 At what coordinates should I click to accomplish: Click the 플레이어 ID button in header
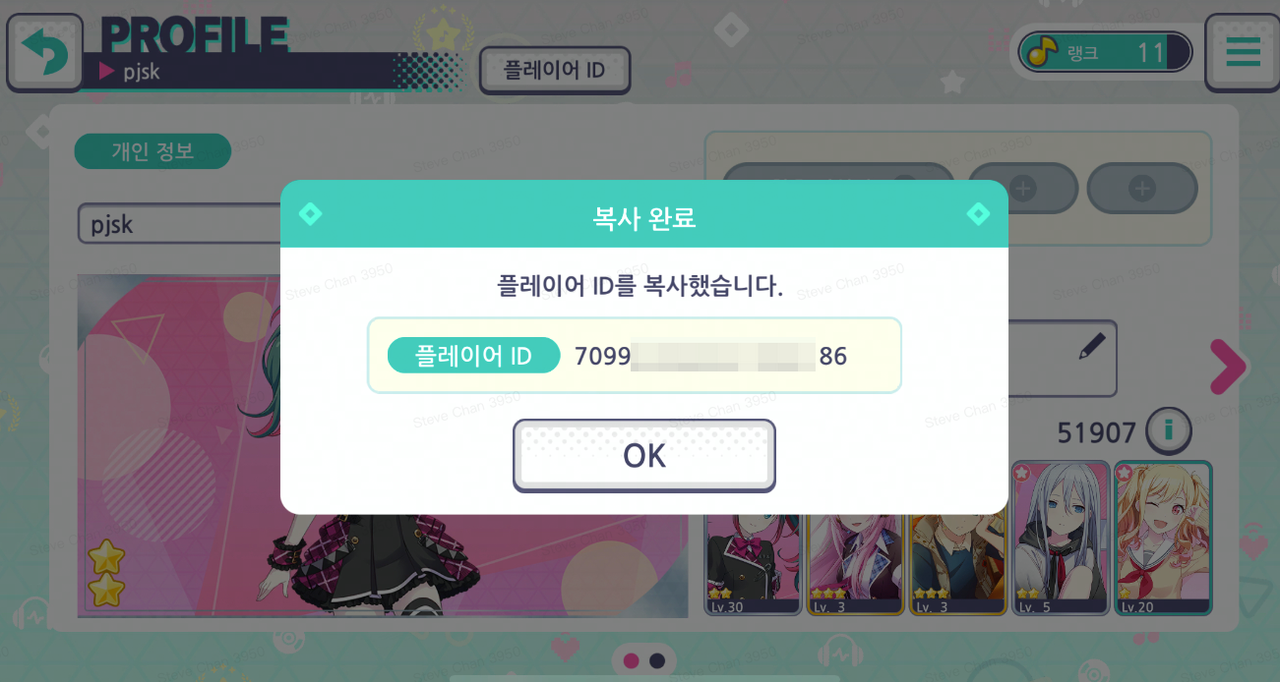click(554, 71)
